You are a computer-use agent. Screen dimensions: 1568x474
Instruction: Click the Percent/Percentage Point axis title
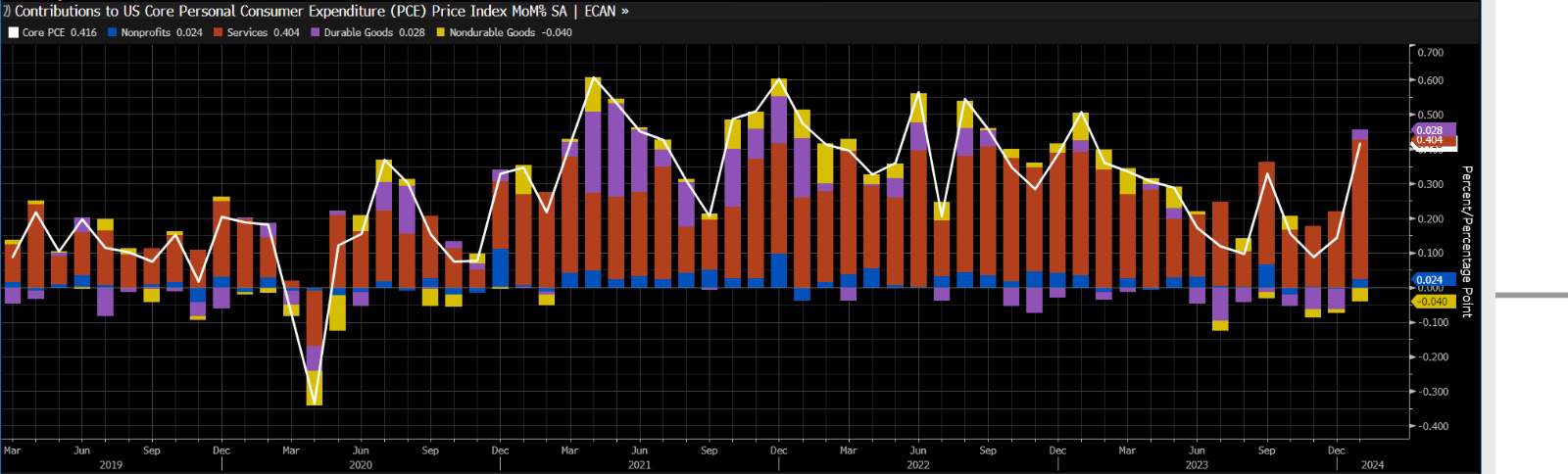(x=1466, y=241)
